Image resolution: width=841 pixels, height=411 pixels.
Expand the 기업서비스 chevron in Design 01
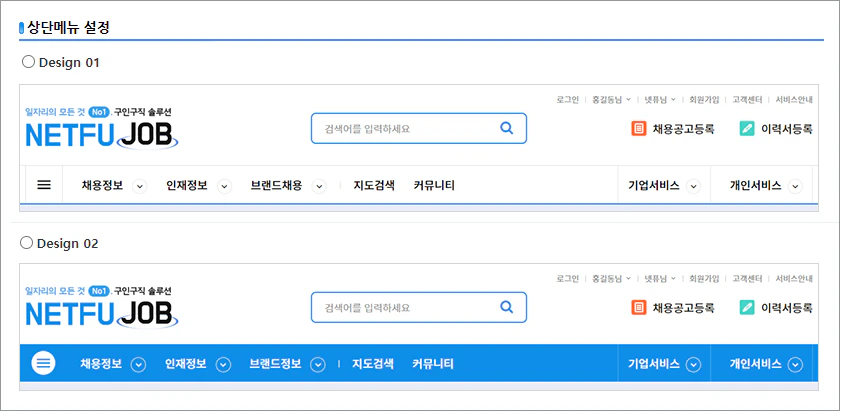tap(694, 186)
